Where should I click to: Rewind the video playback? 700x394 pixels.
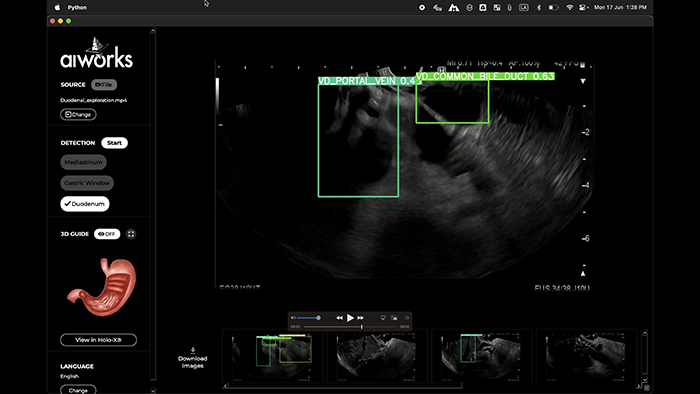339,318
